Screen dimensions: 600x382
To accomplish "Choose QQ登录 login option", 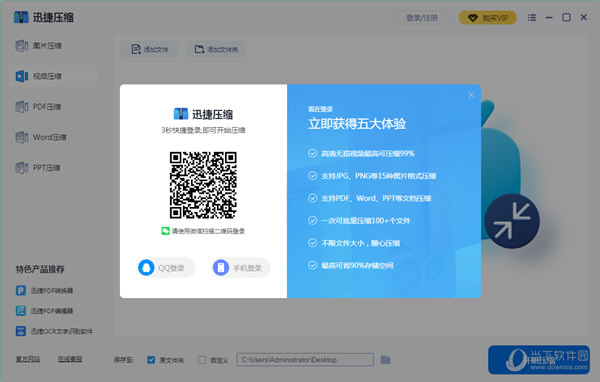I will (166, 268).
